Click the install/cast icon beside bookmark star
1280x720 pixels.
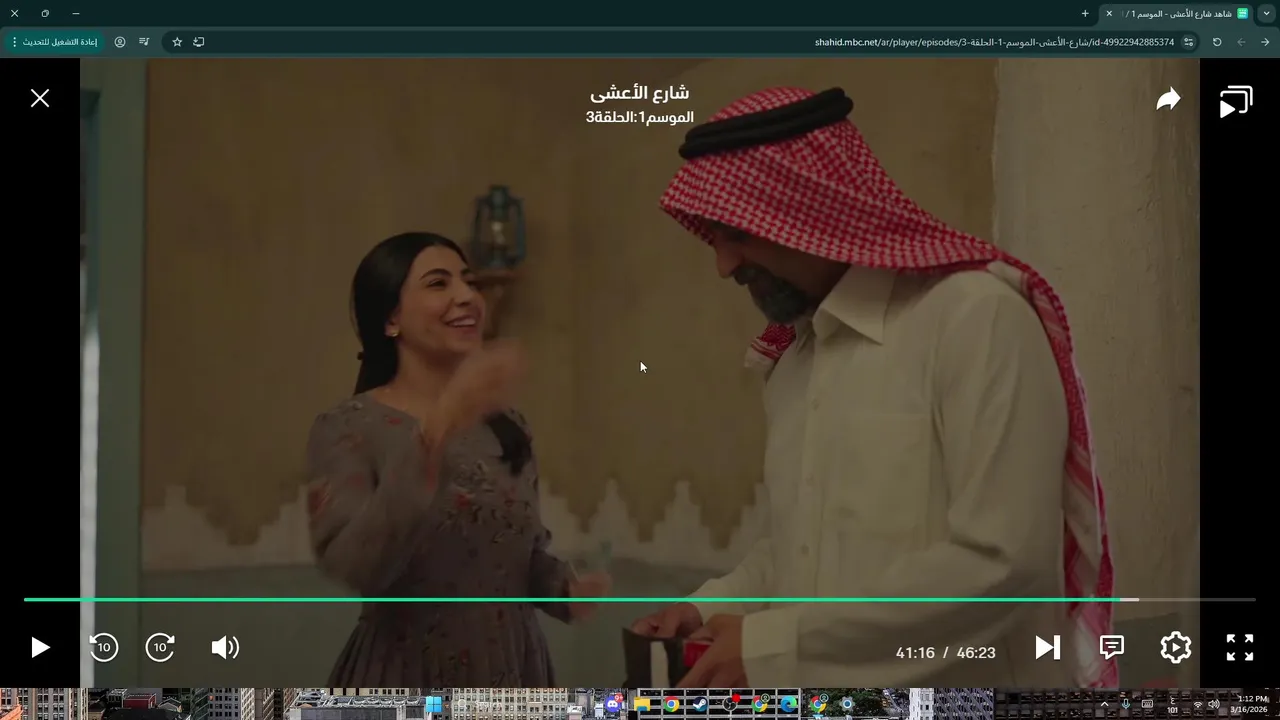click(199, 42)
